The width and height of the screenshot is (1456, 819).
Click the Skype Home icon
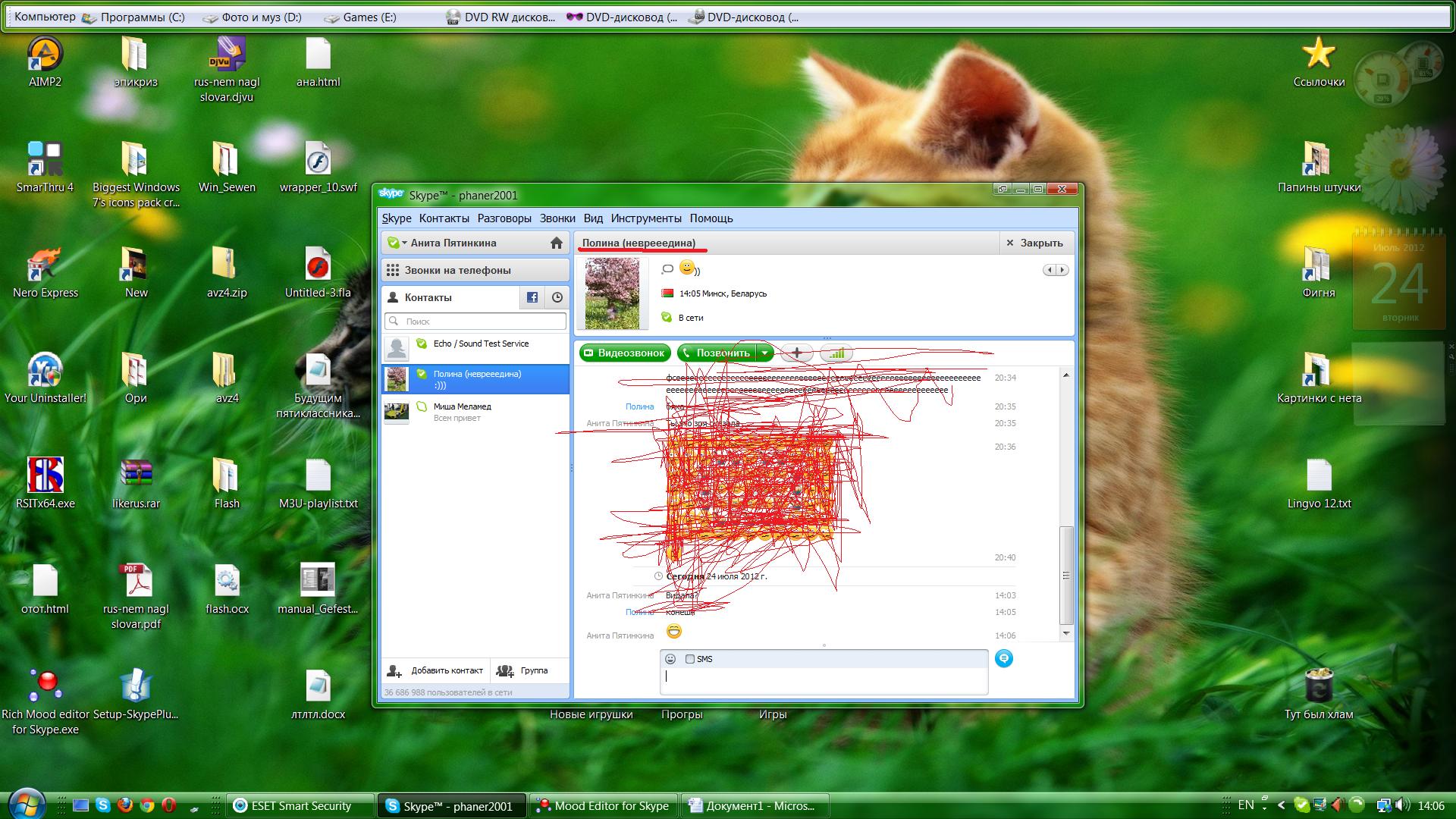(556, 243)
